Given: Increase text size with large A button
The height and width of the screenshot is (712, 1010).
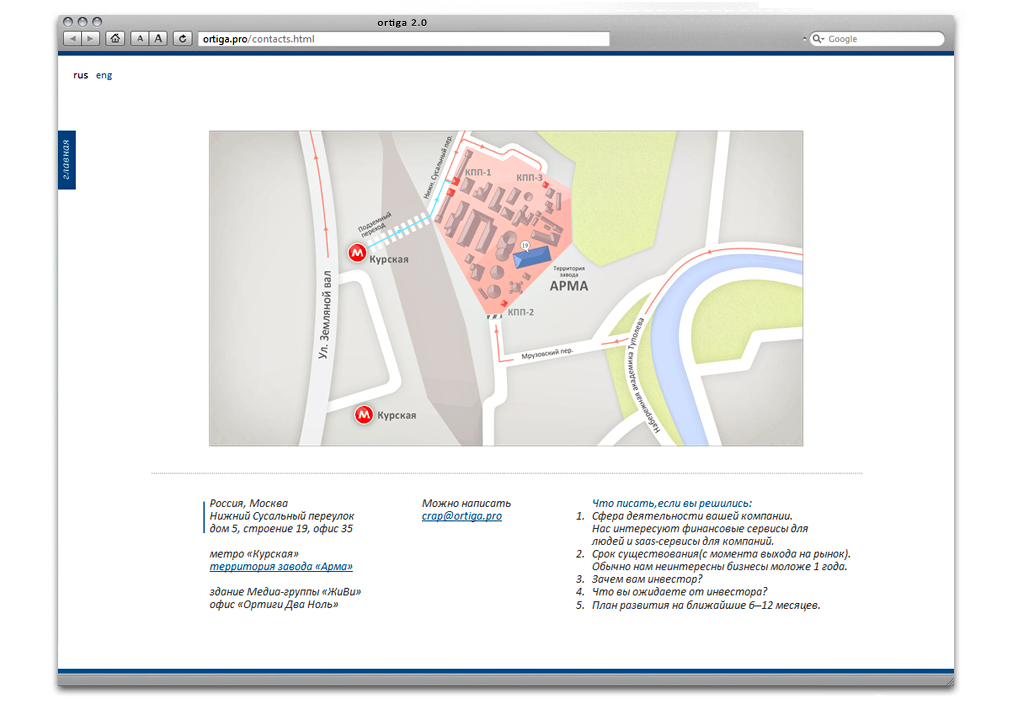Looking at the screenshot, I should click(x=158, y=39).
